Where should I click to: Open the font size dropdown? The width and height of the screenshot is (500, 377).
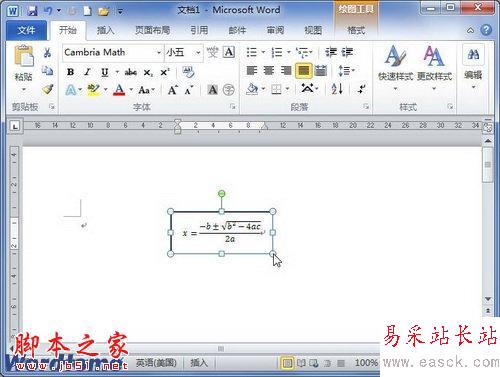(x=198, y=53)
